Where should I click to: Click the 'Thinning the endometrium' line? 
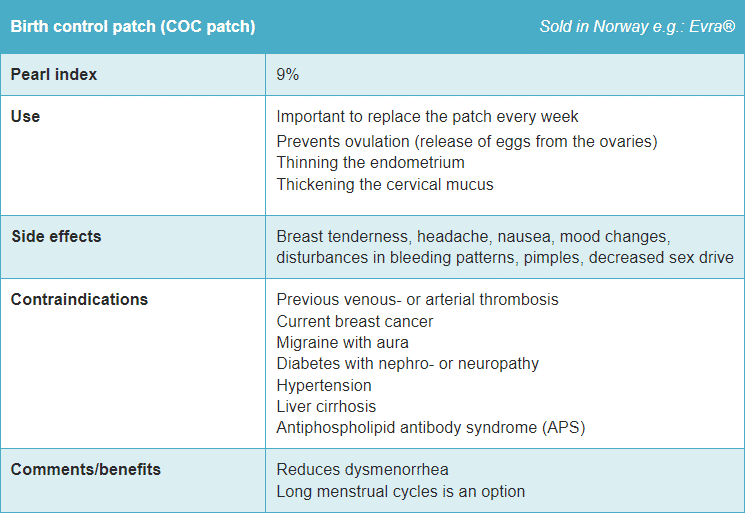(x=370, y=162)
